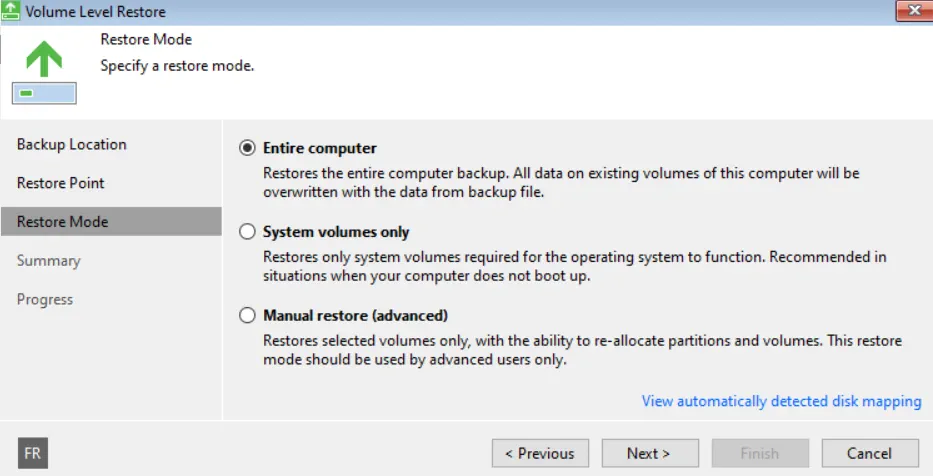Click the Veeam app icon in title bar

[x=11, y=11]
